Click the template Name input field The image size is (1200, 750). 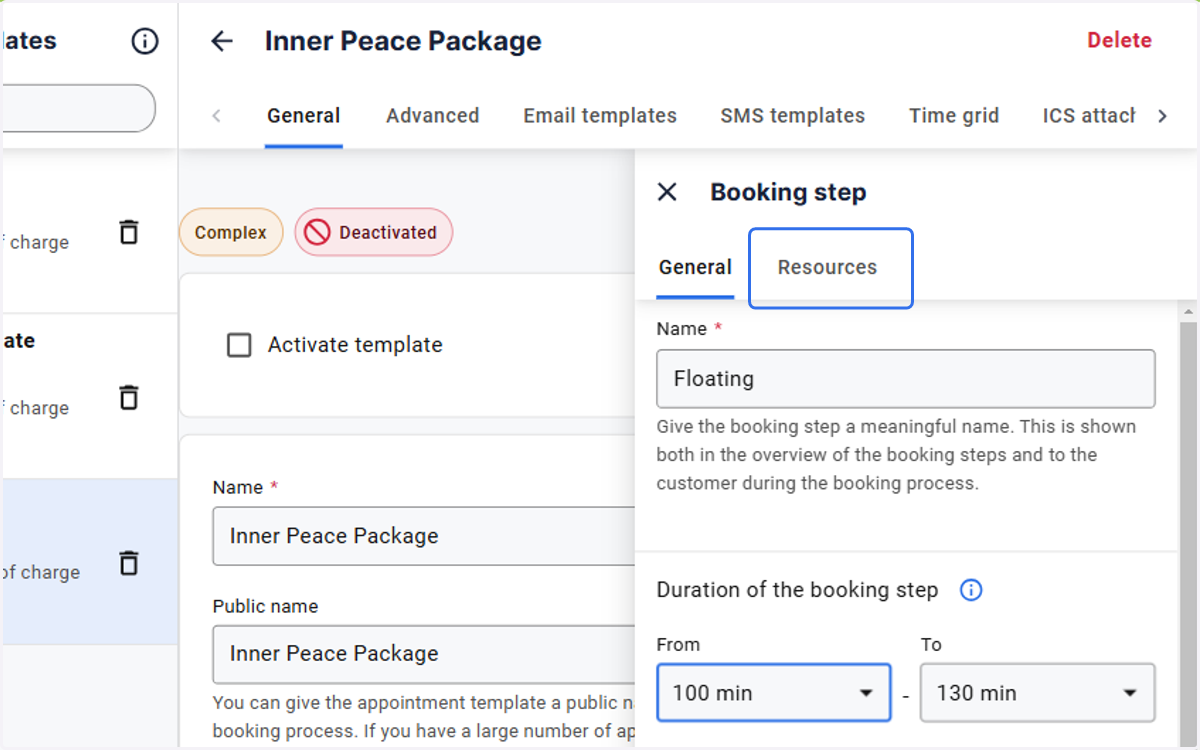424,536
